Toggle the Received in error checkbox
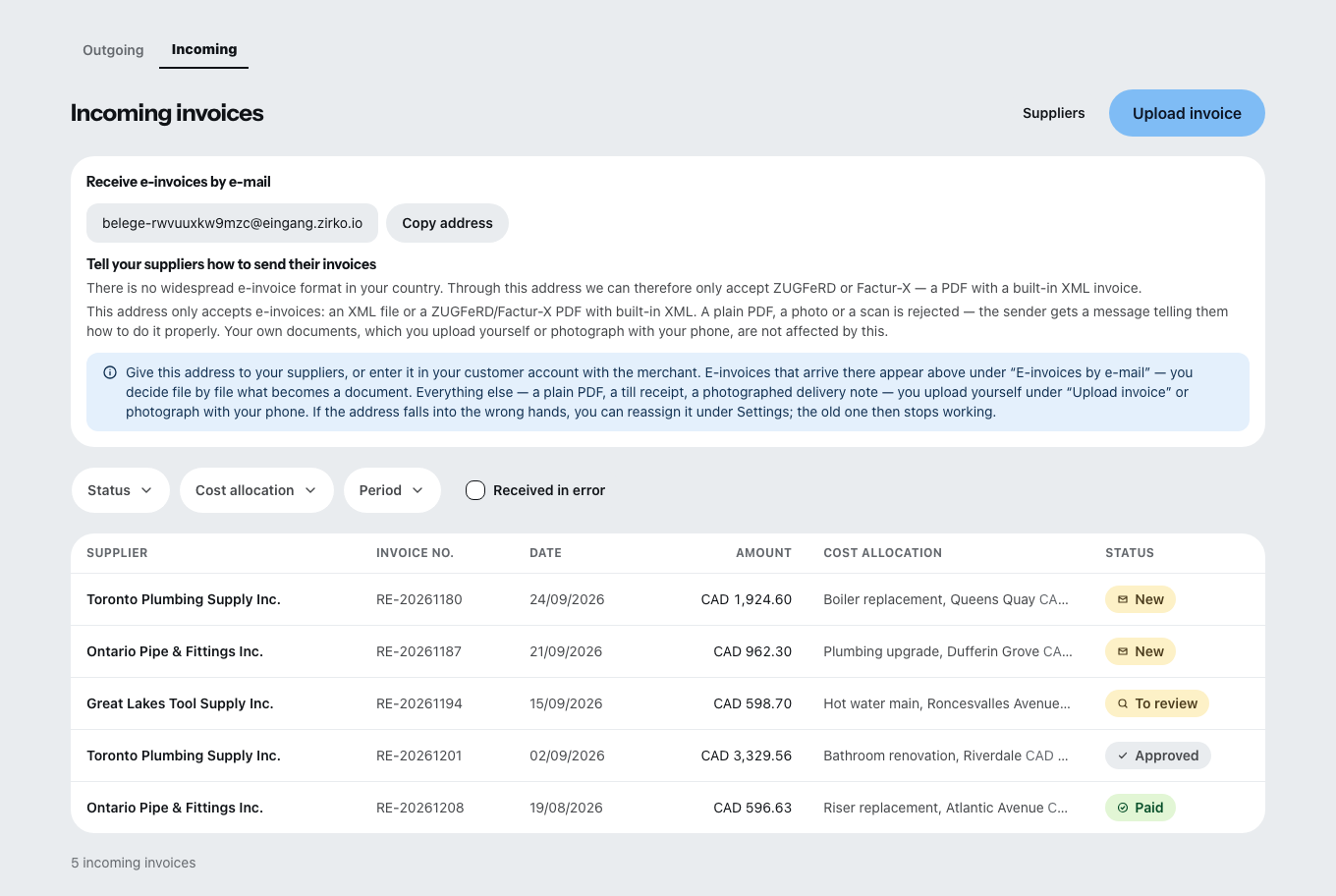1336x896 pixels. 475,490
